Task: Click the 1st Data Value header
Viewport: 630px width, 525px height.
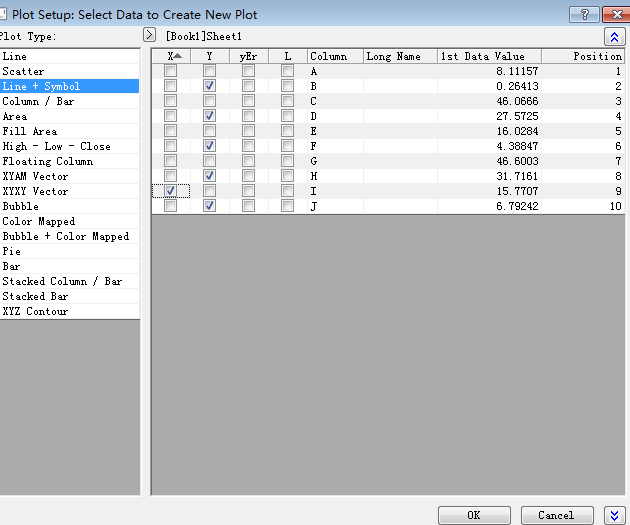Action: pyautogui.click(x=489, y=56)
